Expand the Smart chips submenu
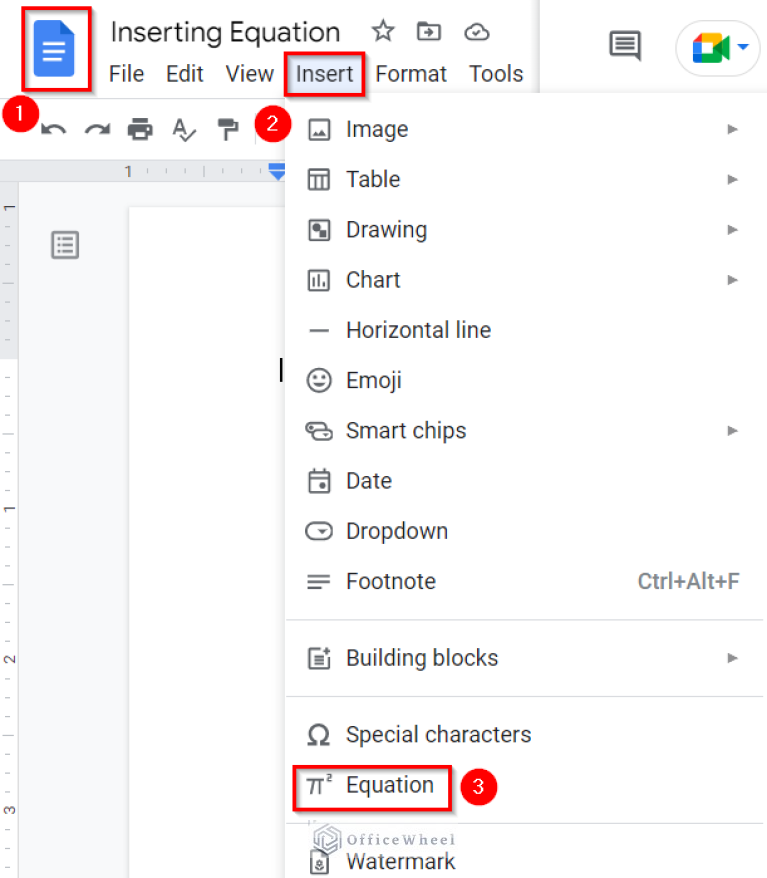The image size is (767, 878). [729, 430]
